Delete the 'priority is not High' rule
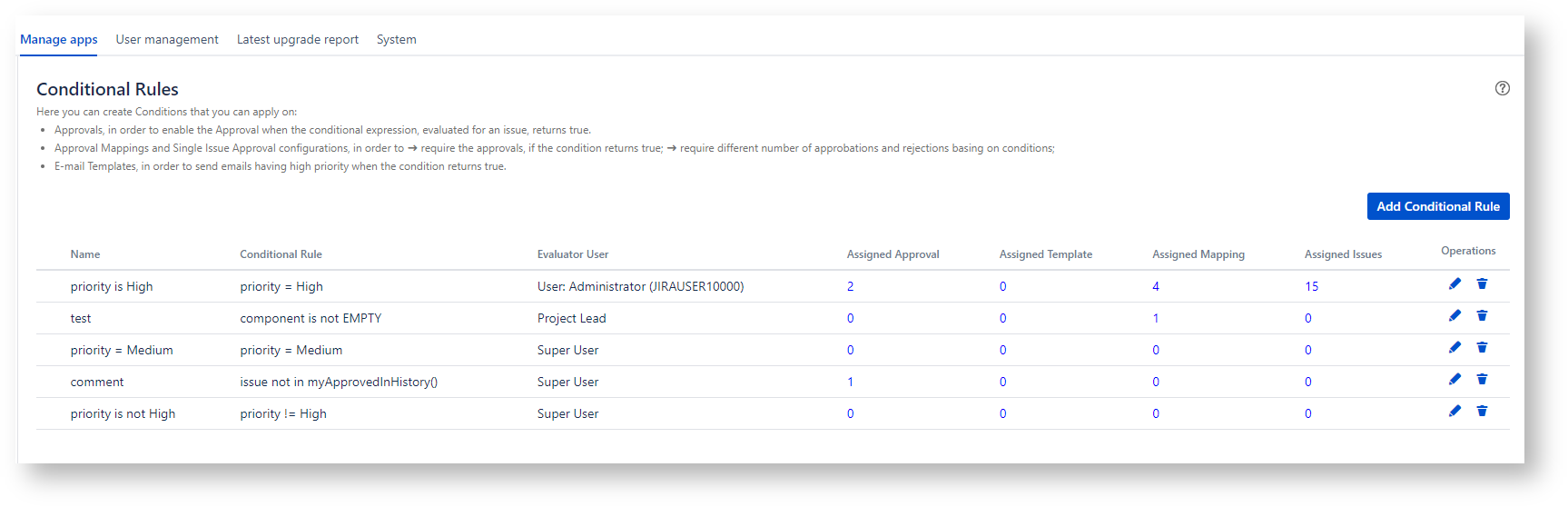1568x507 pixels. tap(1482, 412)
